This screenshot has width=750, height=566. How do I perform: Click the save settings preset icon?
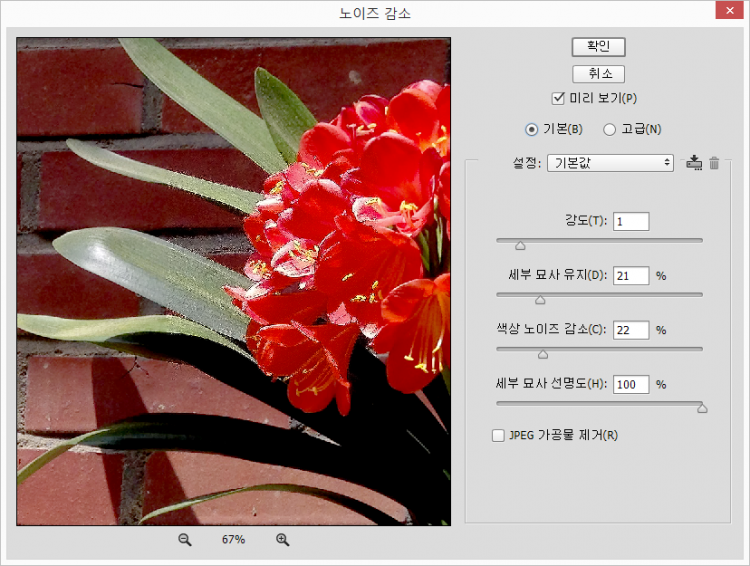695,163
